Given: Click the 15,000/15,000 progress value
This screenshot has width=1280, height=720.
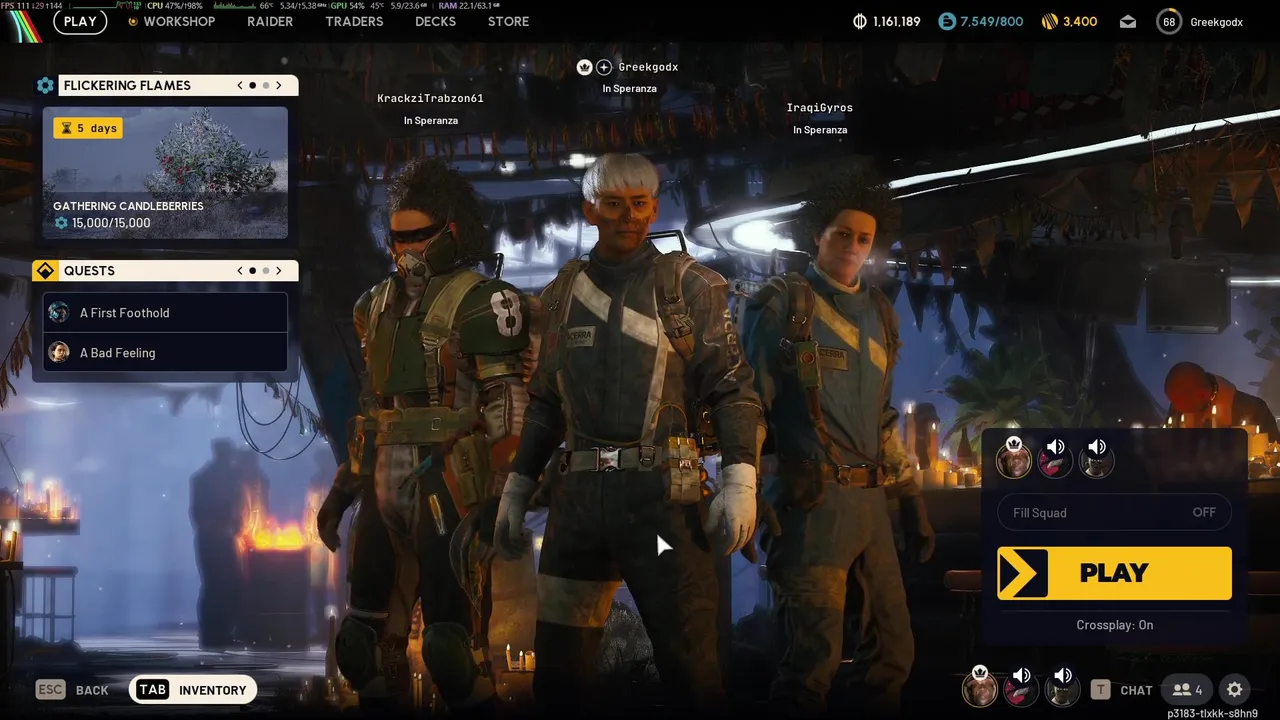Looking at the screenshot, I should point(111,223).
